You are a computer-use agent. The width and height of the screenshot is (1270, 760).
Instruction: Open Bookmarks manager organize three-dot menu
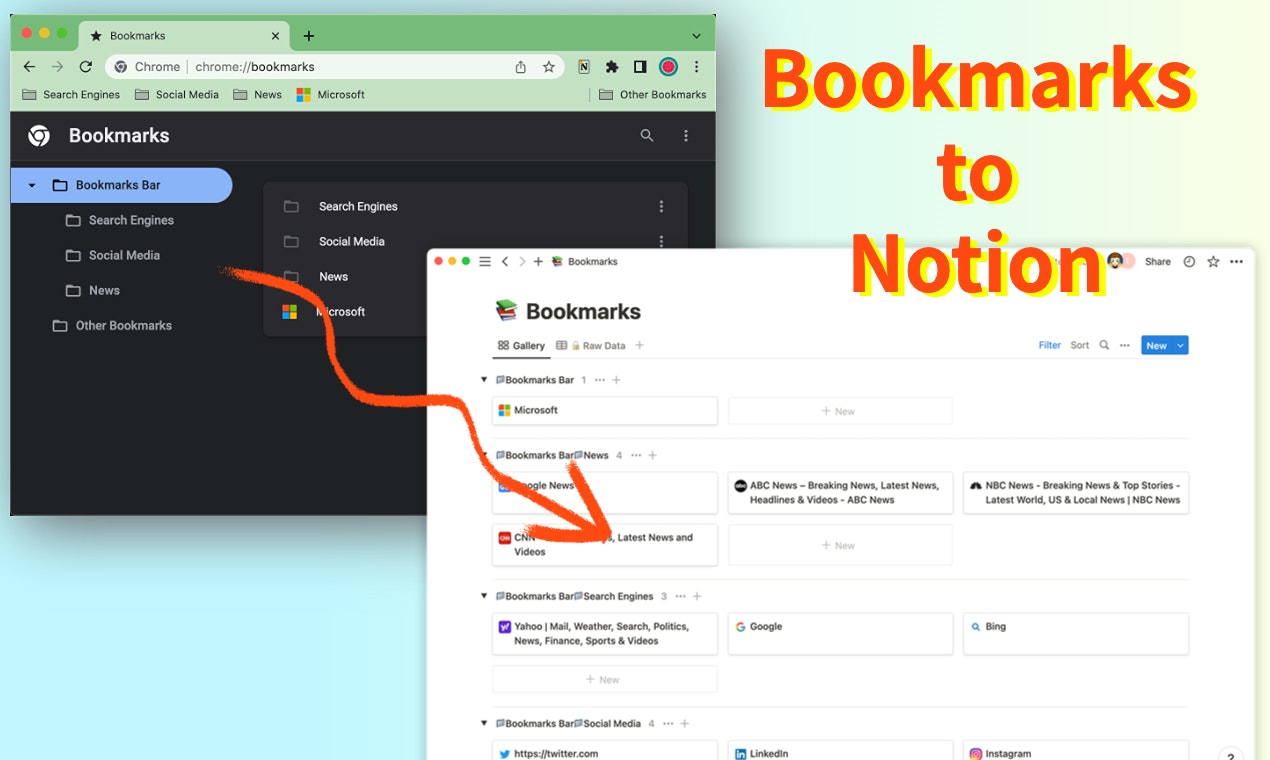pyautogui.click(x=686, y=136)
